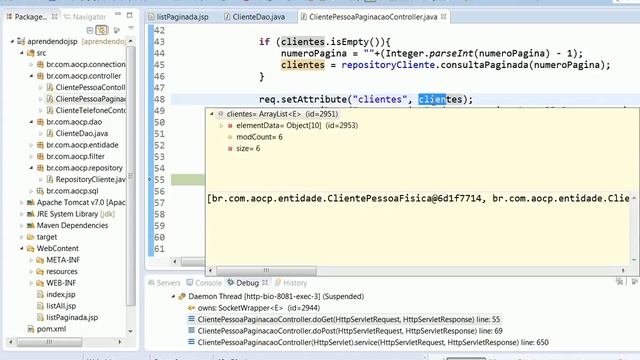Open ClienteDao.java in Package Explorer
The height and width of the screenshot is (360, 640).
(x=82, y=133)
